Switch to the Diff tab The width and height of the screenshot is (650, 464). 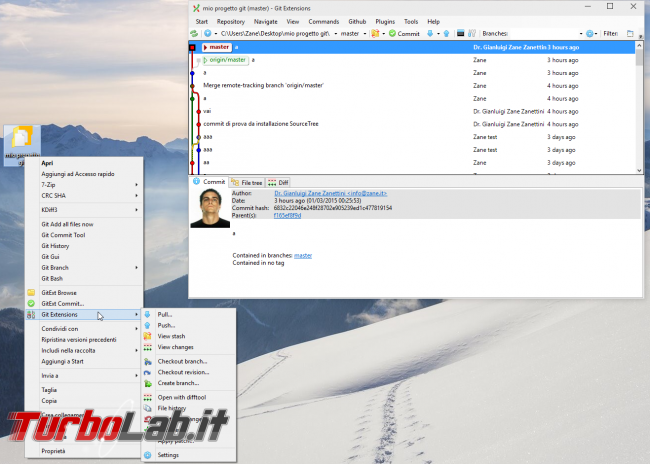(x=278, y=182)
